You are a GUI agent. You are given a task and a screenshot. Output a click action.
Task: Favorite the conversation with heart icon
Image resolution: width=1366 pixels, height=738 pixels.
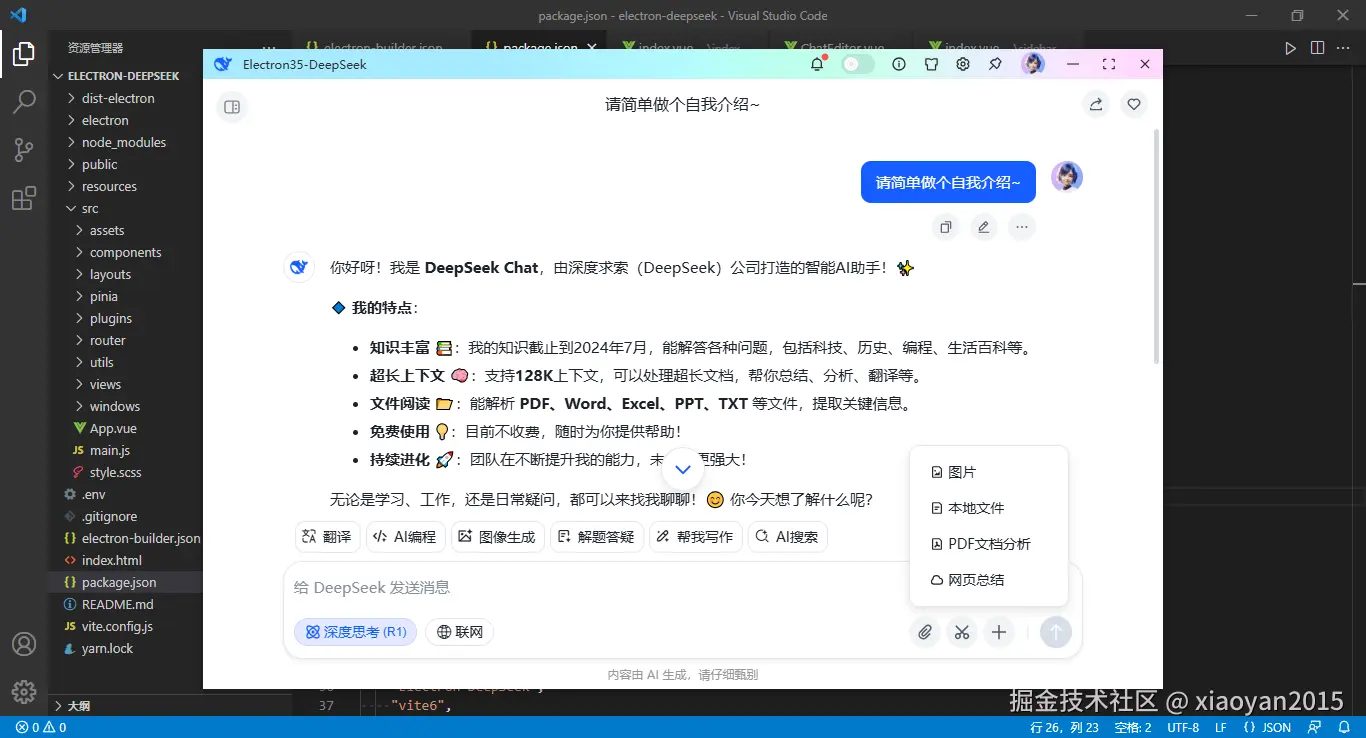[1133, 104]
